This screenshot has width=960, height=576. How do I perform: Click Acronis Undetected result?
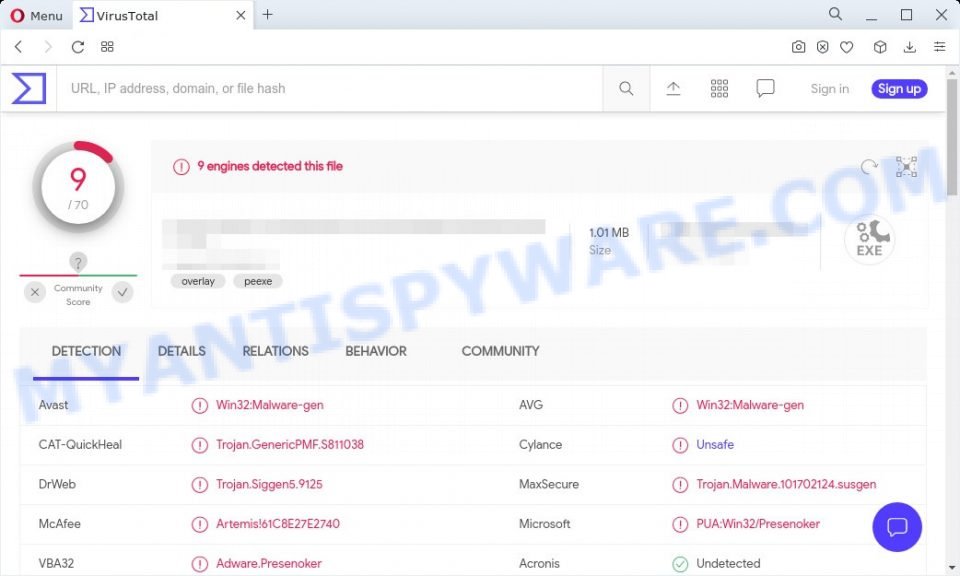(x=728, y=563)
